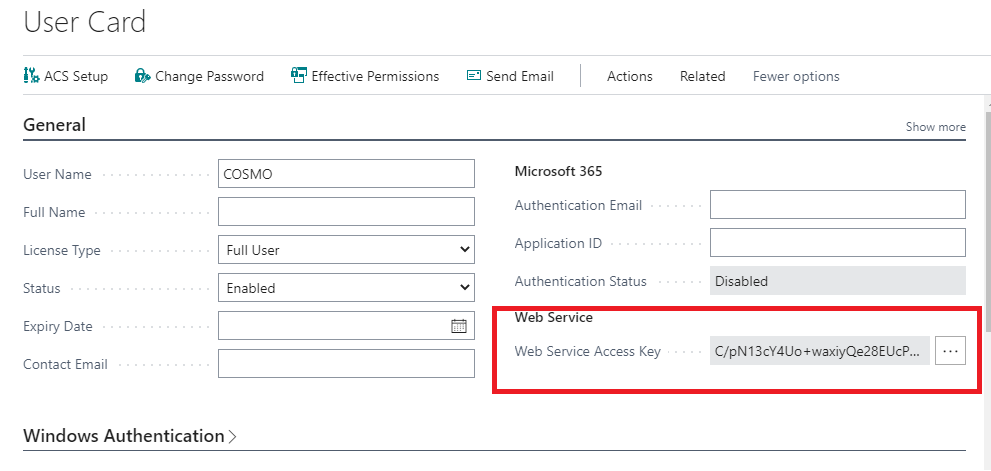Viewport: 991px width, 471px height.
Task: Expand the Windows Authentication section
Action: [x=130, y=436]
